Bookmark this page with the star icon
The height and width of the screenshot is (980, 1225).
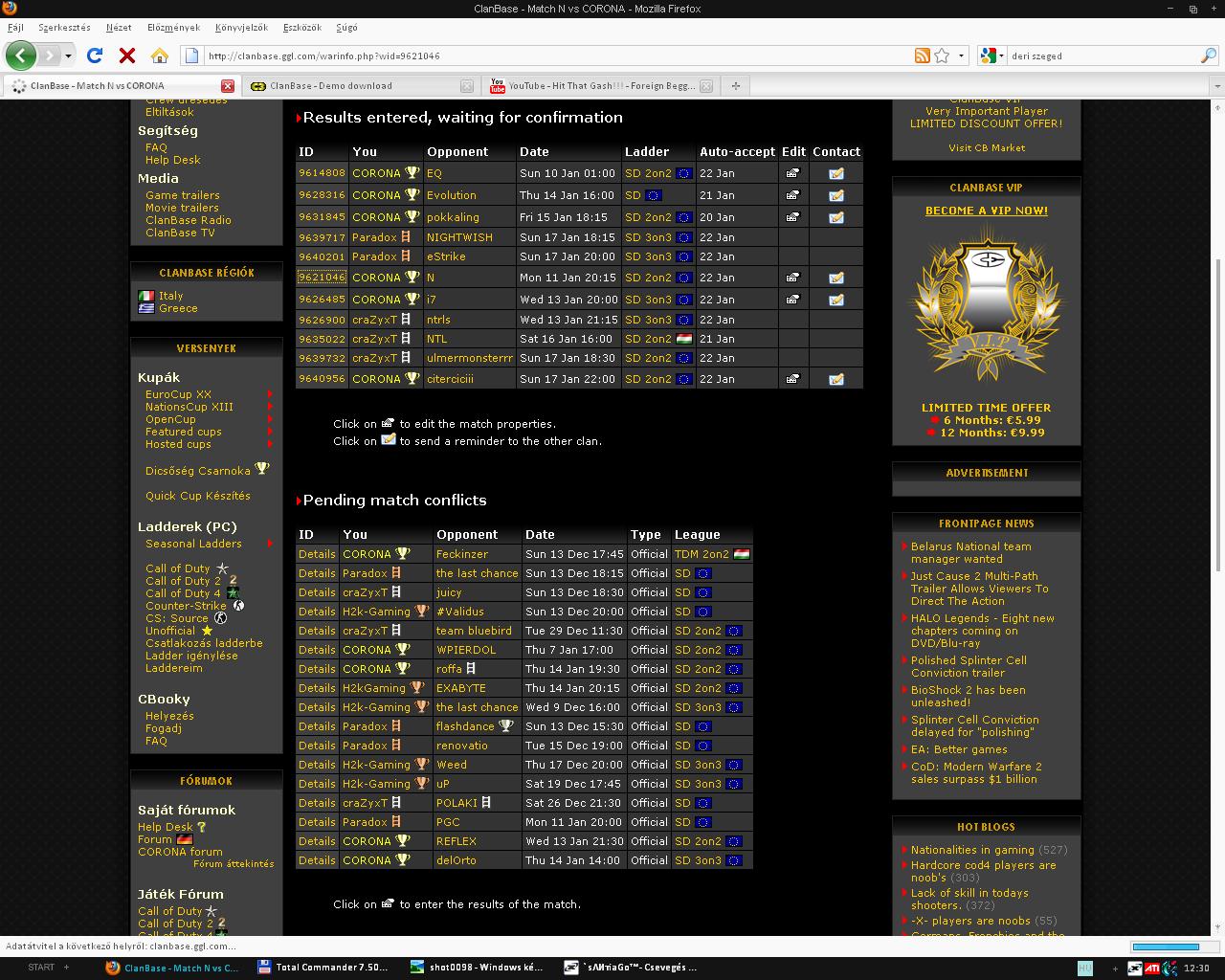(942, 56)
